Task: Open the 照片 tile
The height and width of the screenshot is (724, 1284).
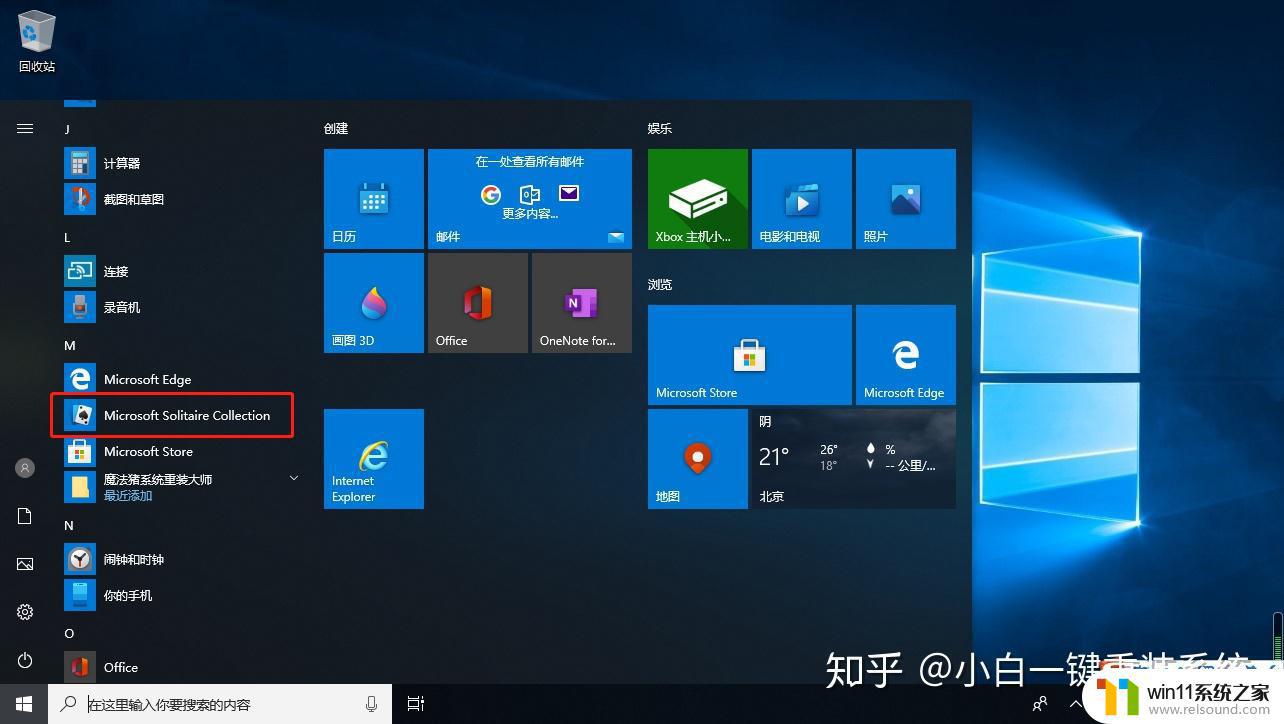Action: click(x=906, y=199)
